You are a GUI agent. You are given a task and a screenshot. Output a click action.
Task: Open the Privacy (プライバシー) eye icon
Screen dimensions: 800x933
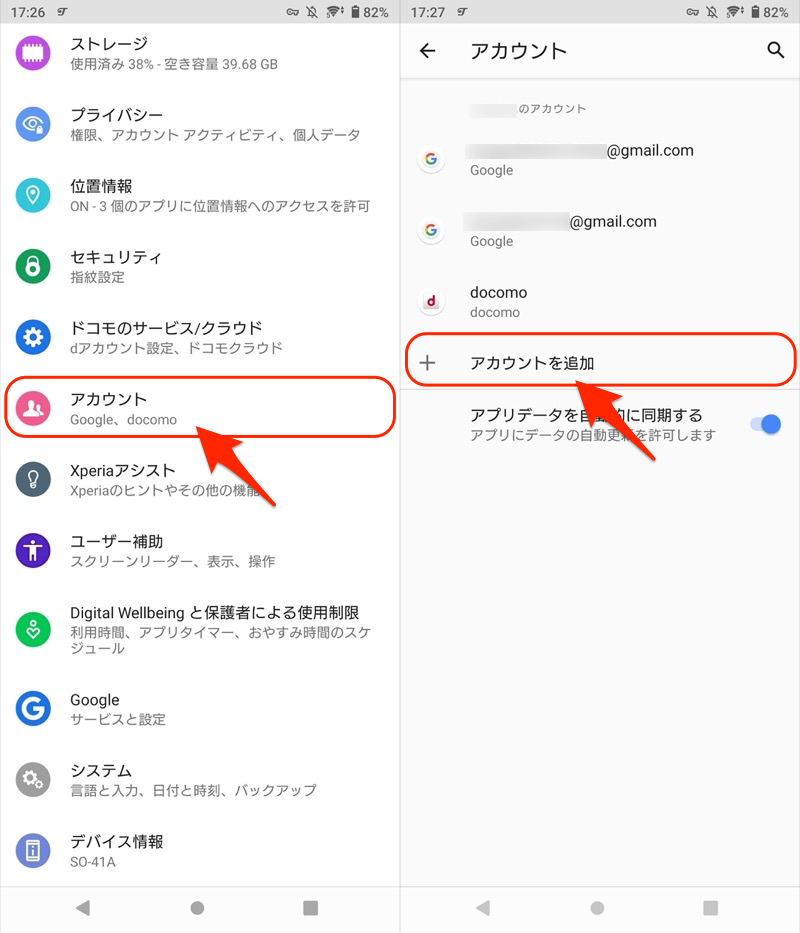click(33, 124)
